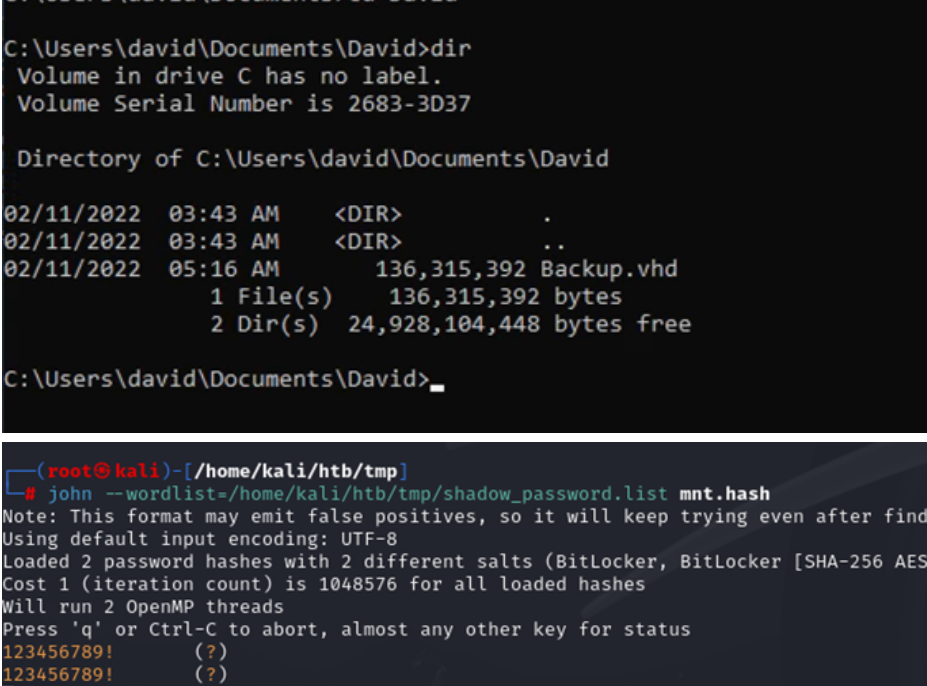Click the Backup.vhd file name
Screen dimensions: 927x686
pos(608,269)
